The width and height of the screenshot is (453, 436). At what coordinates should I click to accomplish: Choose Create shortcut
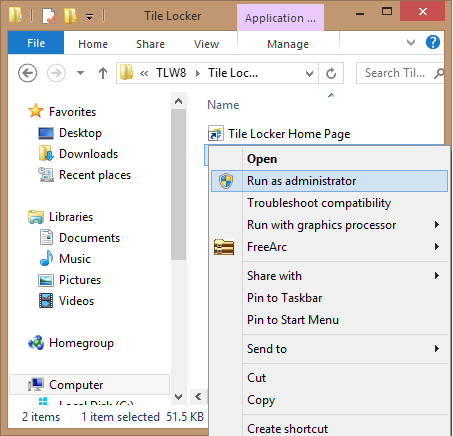(x=329, y=428)
